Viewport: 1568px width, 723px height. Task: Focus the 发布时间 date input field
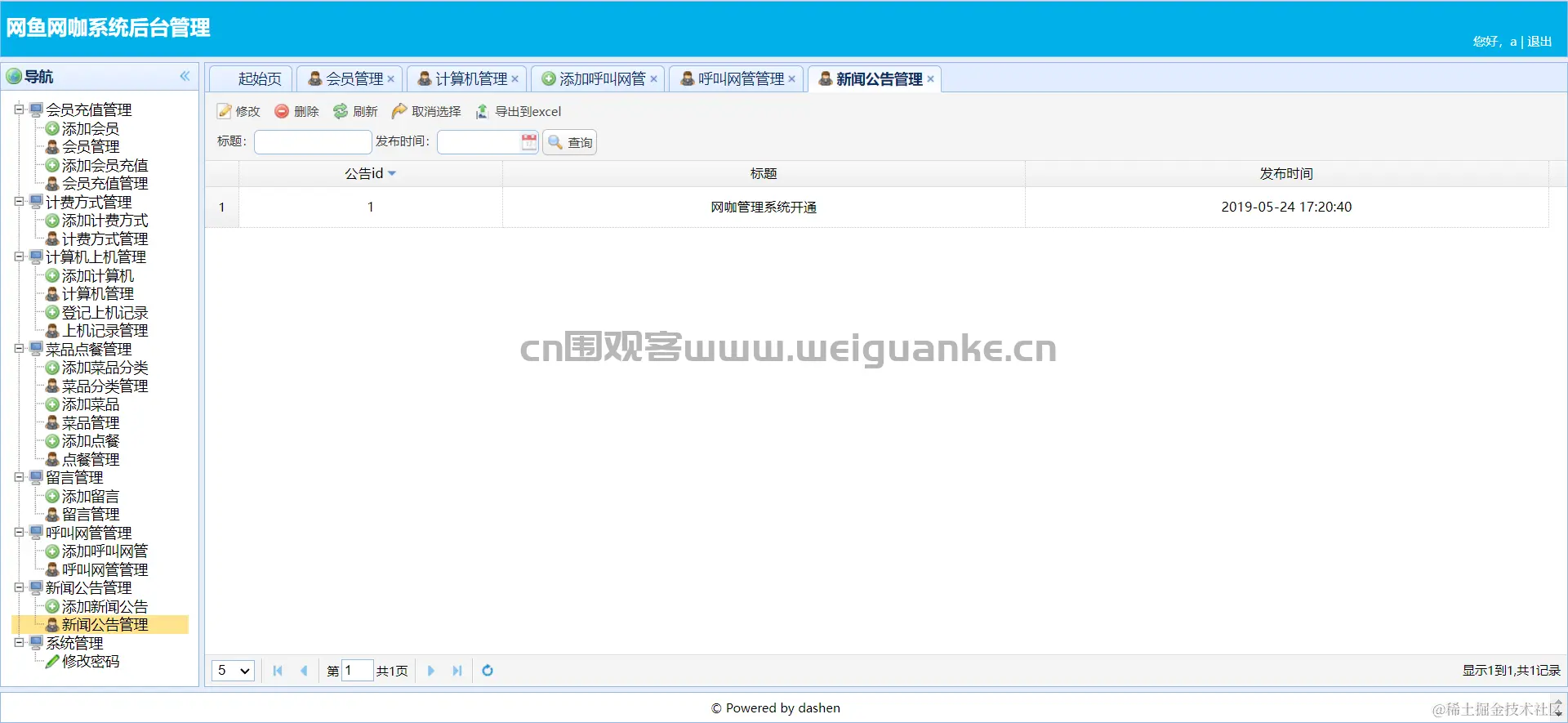[x=479, y=142]
